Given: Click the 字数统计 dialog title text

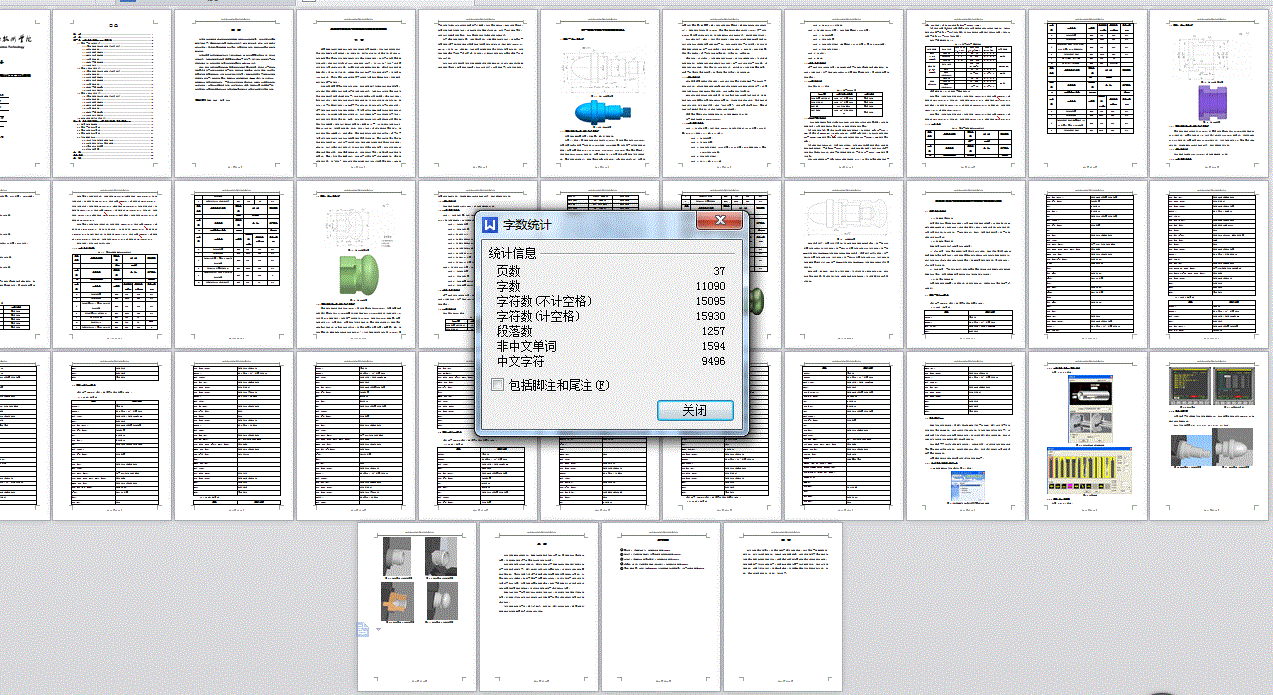Looking at the screenshot, I should tap(526, 225).
